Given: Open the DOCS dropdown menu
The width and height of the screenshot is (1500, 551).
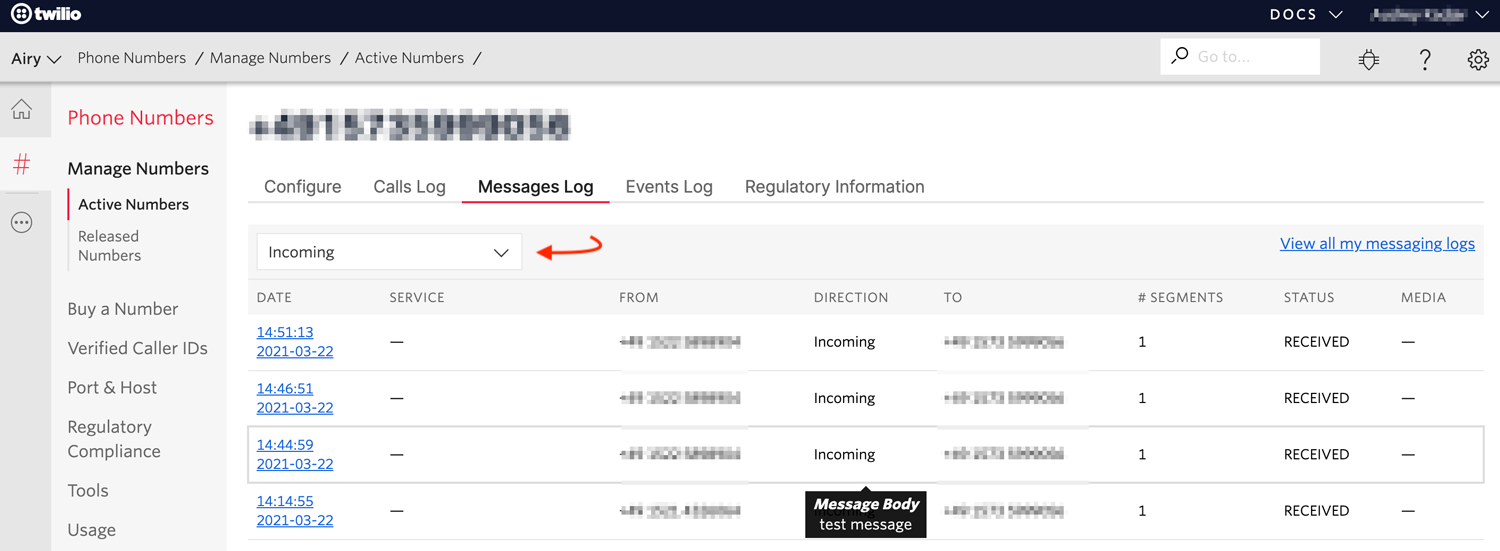Looking at the screenshot, I should (1306, 15).
